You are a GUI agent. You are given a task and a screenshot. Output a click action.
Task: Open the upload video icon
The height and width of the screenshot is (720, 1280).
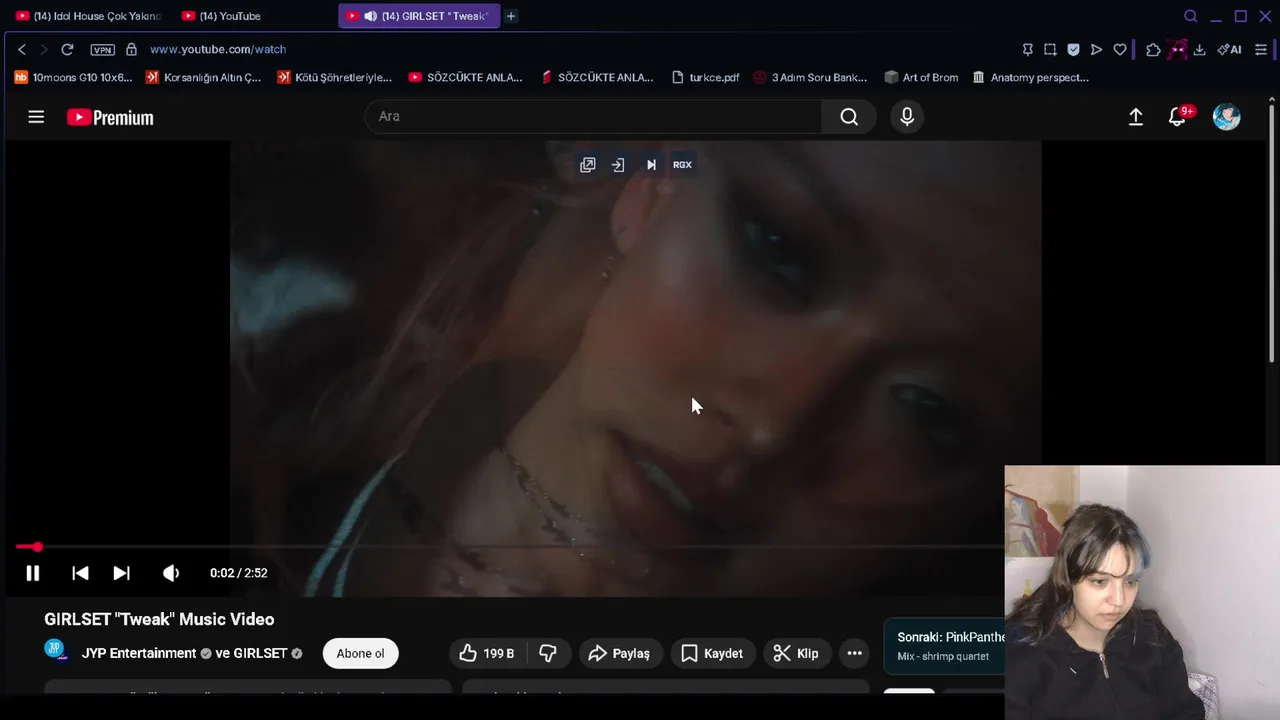point(1136,117)
